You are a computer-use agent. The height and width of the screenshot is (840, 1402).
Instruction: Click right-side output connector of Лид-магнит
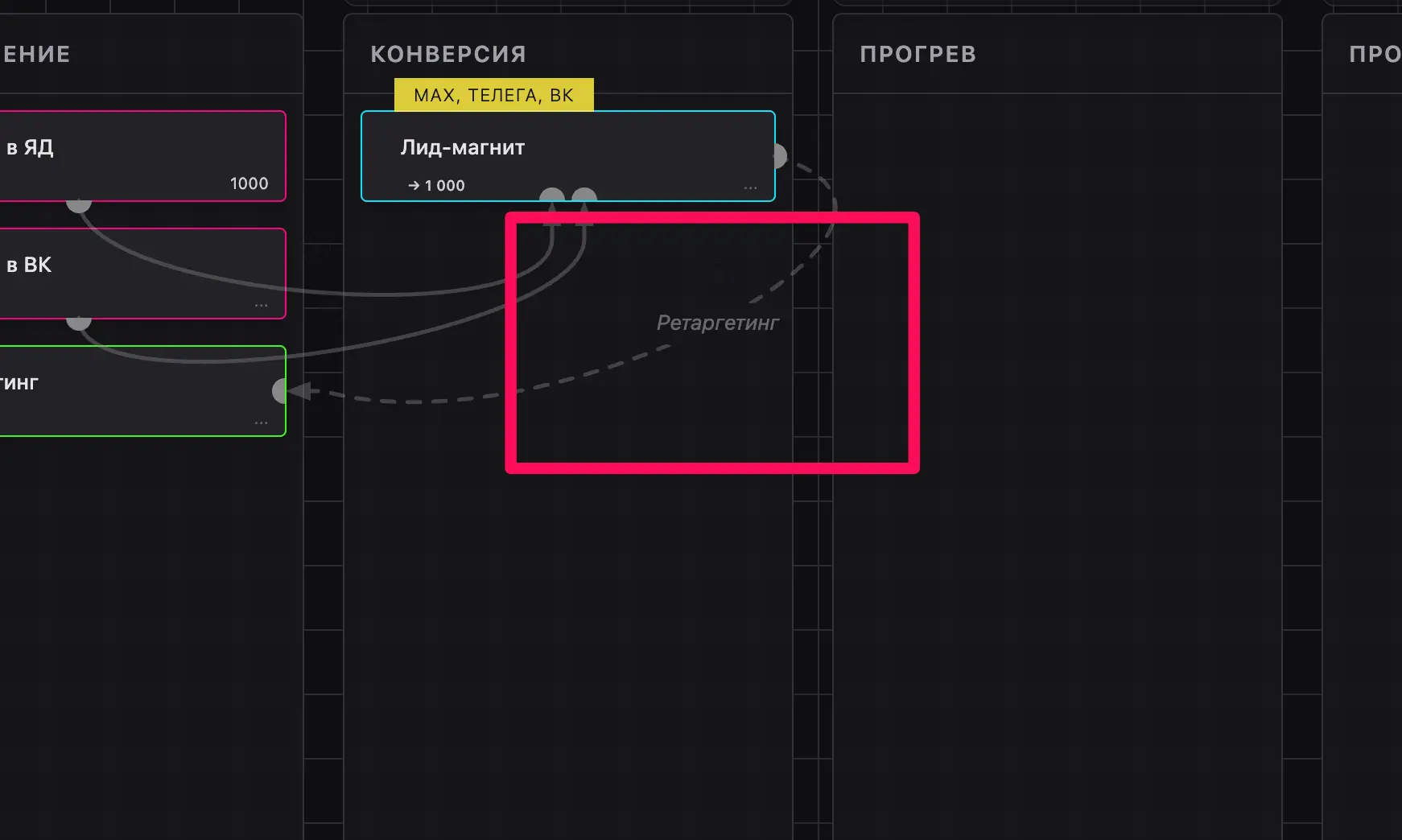pos(779,155)
